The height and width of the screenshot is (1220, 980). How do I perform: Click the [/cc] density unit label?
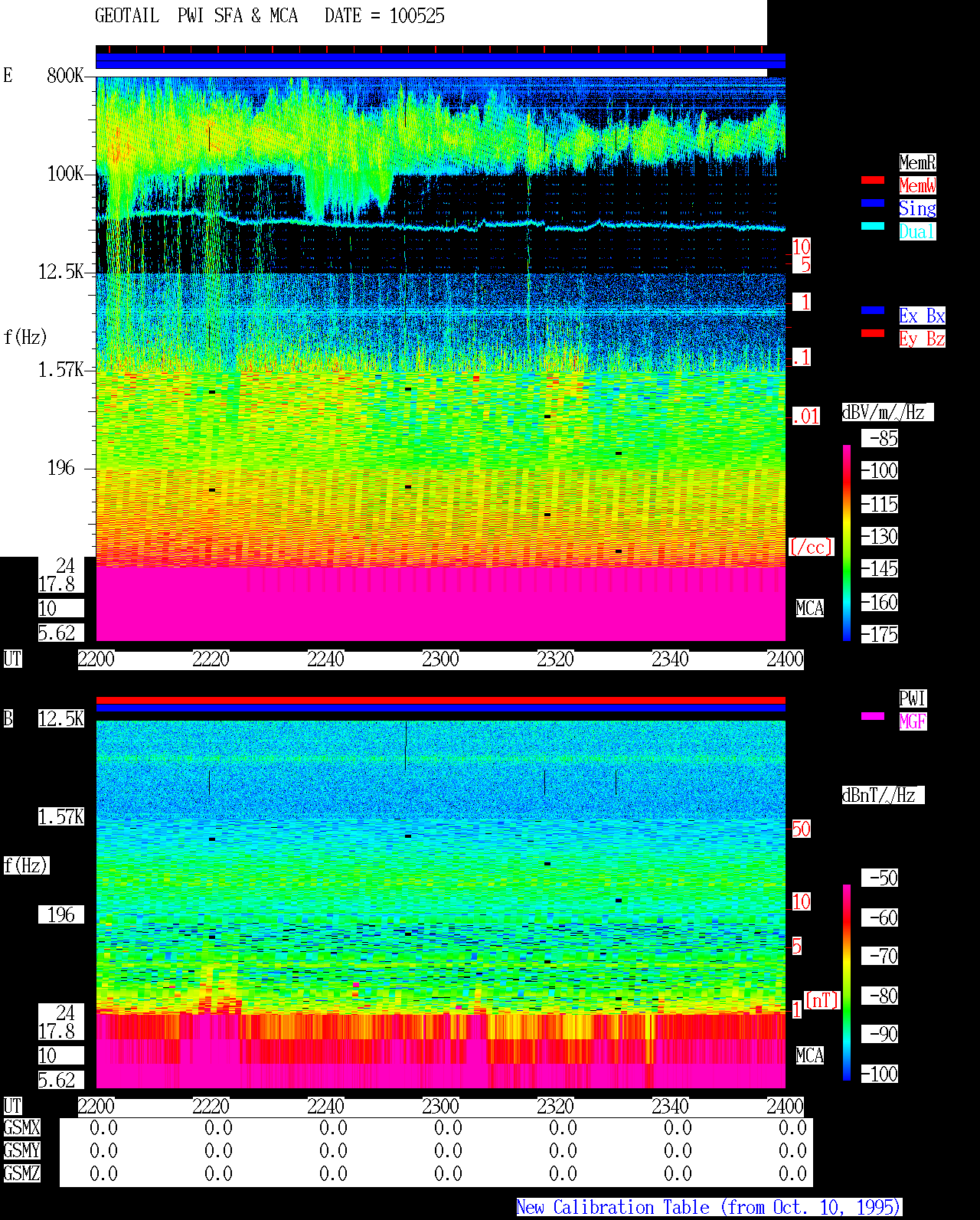click(x=811, y=548)
